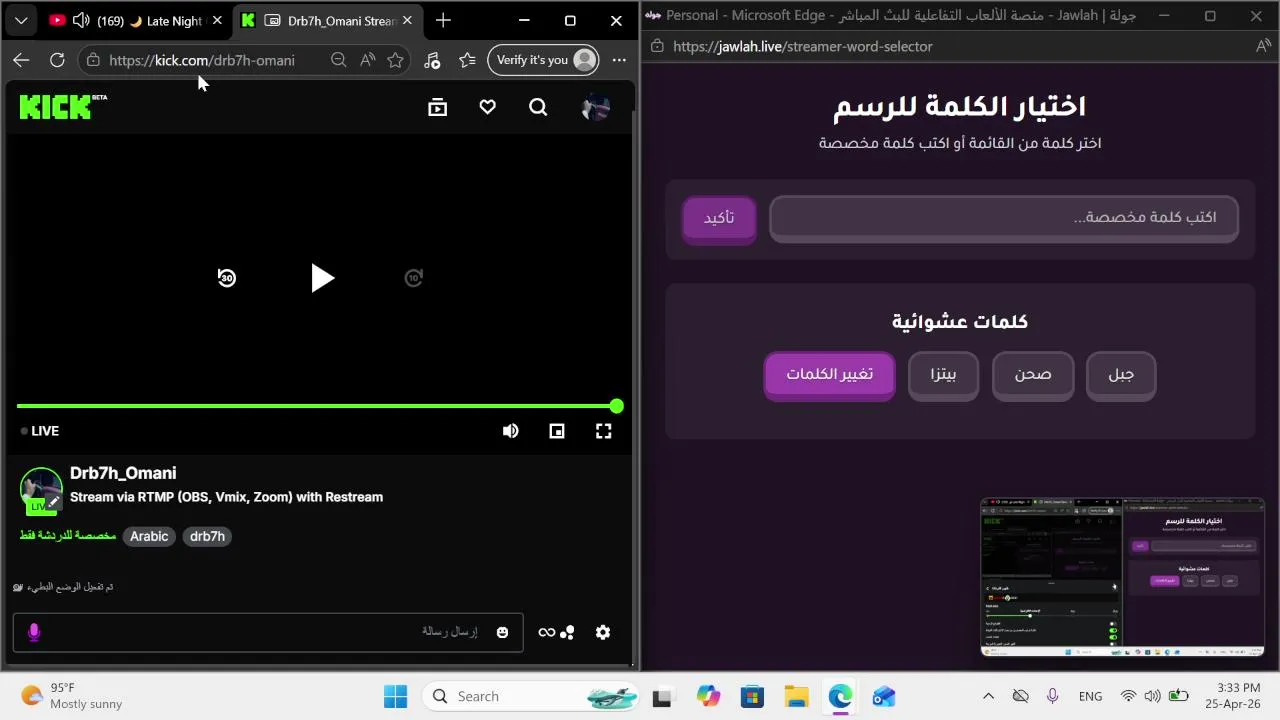
Task: Select the drb7h tag
Action: (207, 536)
